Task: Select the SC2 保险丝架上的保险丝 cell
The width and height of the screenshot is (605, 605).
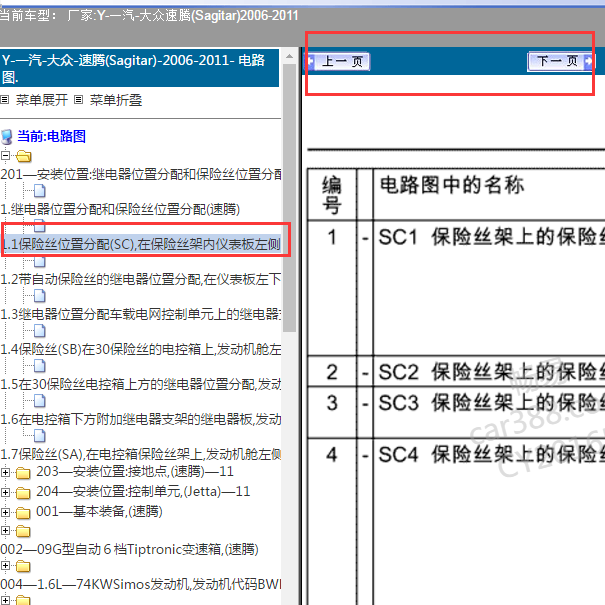Action: coord(489,372)
